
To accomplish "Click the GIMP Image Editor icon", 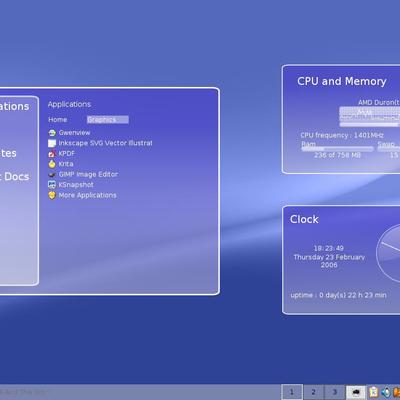I will tap(52, 174).
